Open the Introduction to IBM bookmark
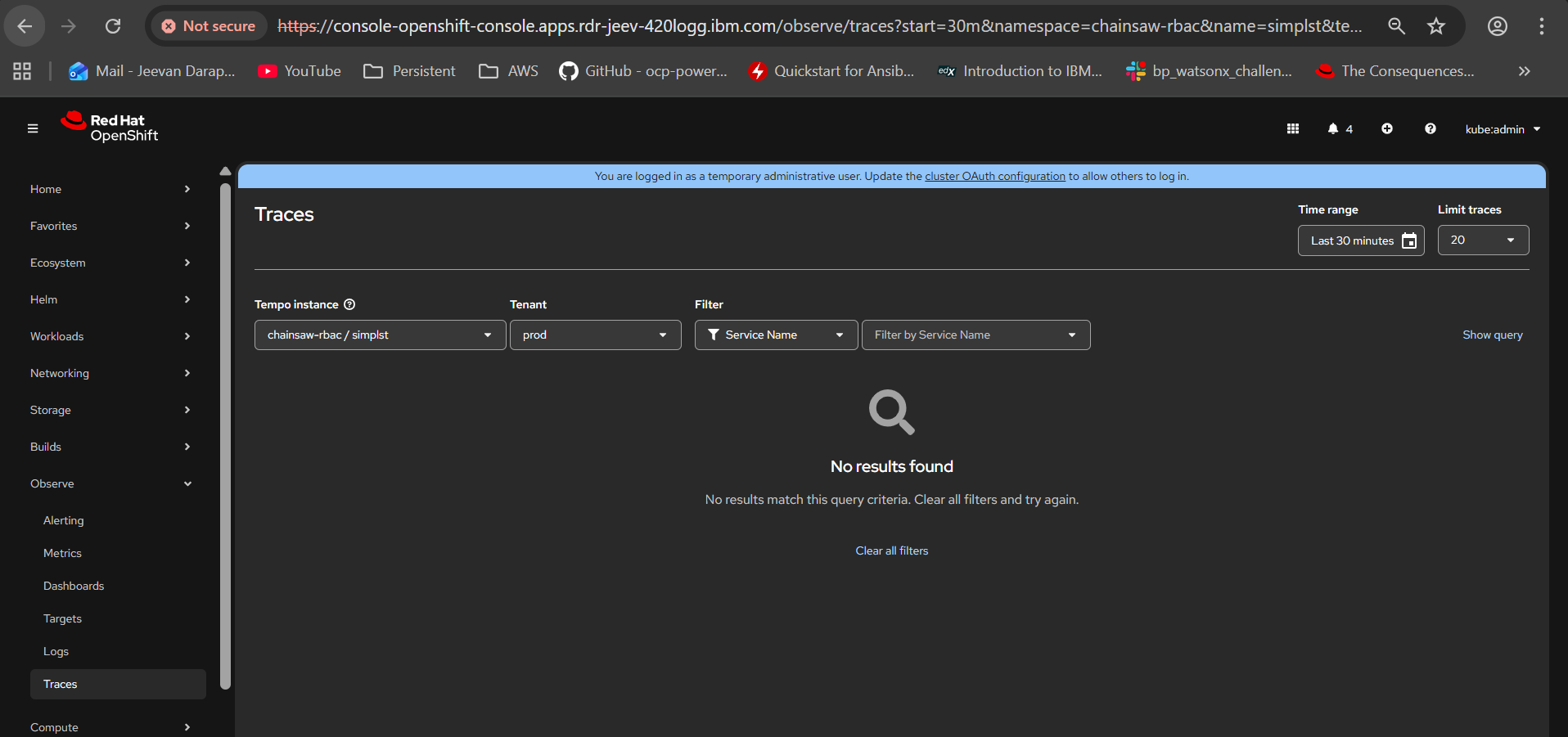The height and width of the screenshot is (737, 1568). point(1020,71)
